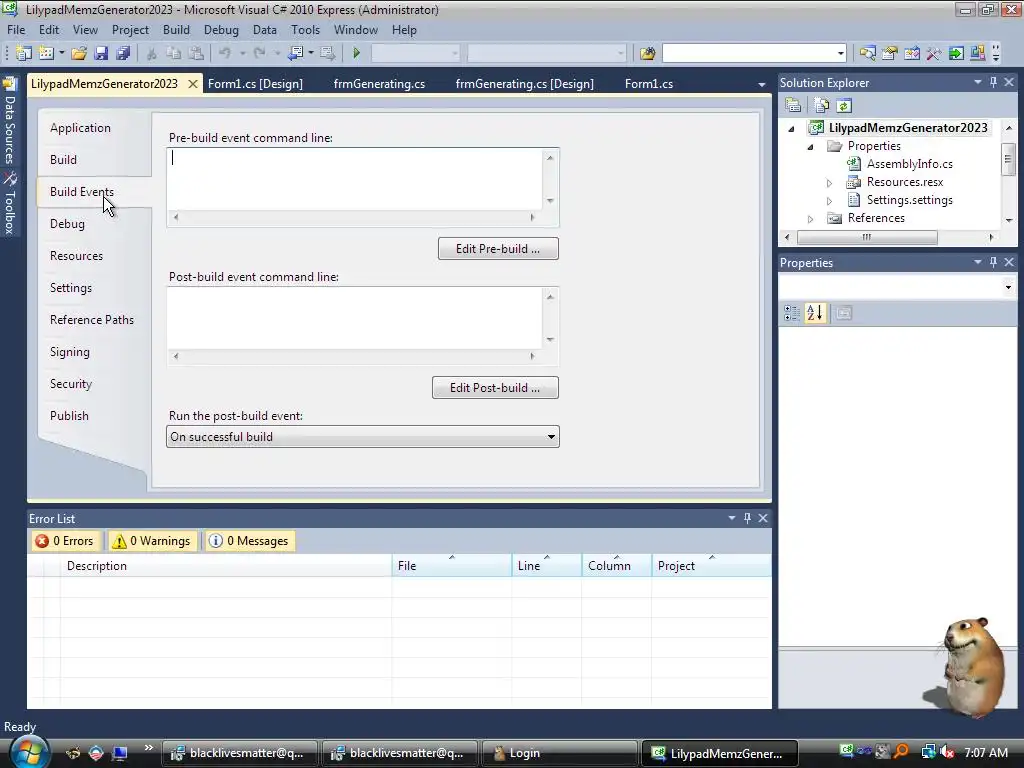Click the Find in Files binoculars icon

(647, 53)
